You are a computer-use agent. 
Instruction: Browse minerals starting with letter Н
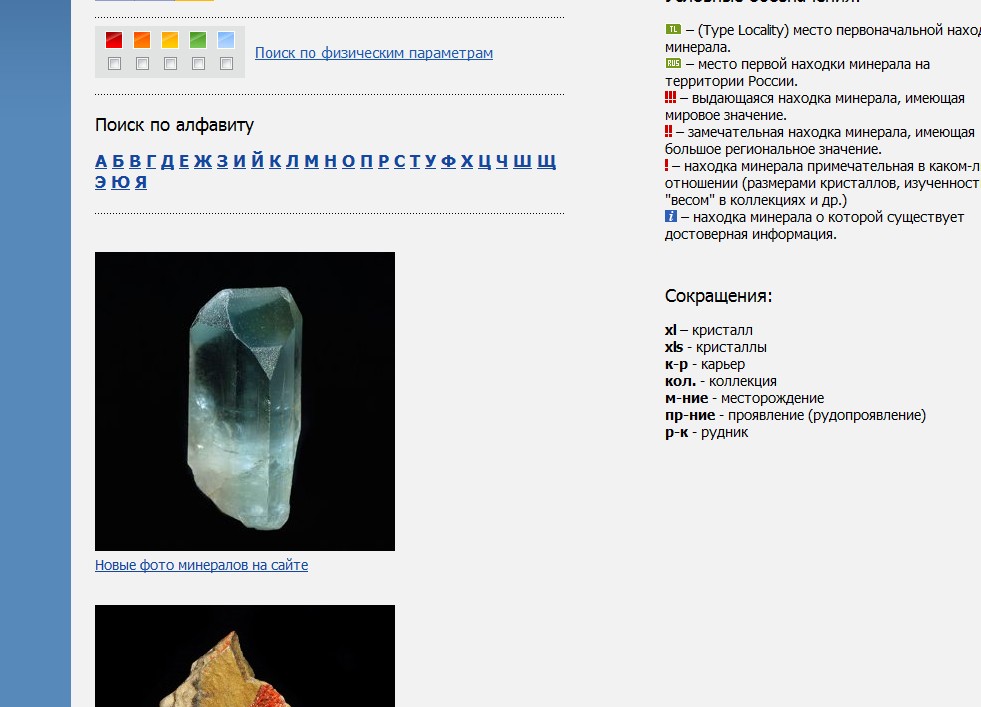(x=331, y=161)
